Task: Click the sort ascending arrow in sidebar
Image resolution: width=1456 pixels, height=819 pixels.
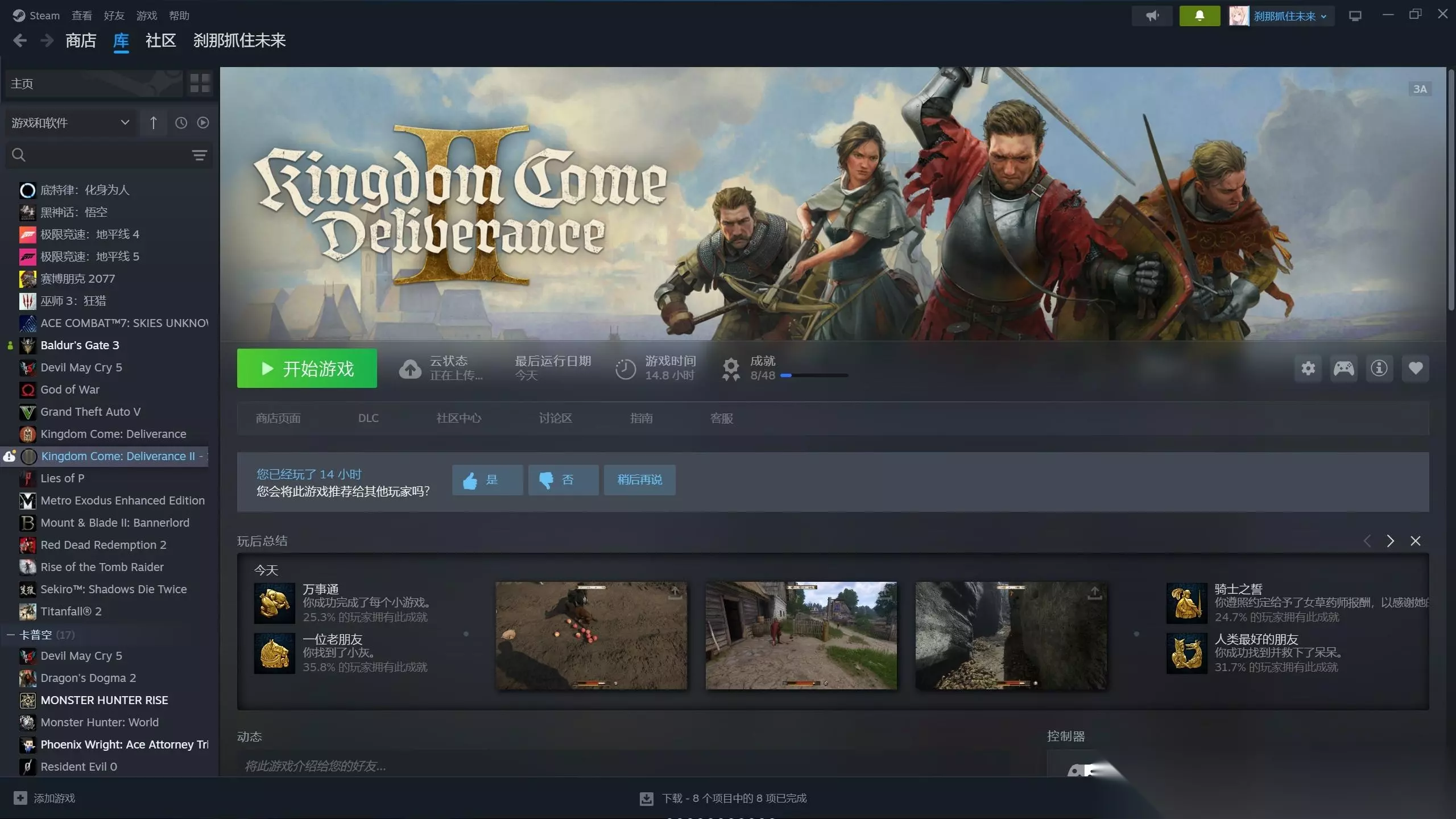Action: click(x=153, y=123)
